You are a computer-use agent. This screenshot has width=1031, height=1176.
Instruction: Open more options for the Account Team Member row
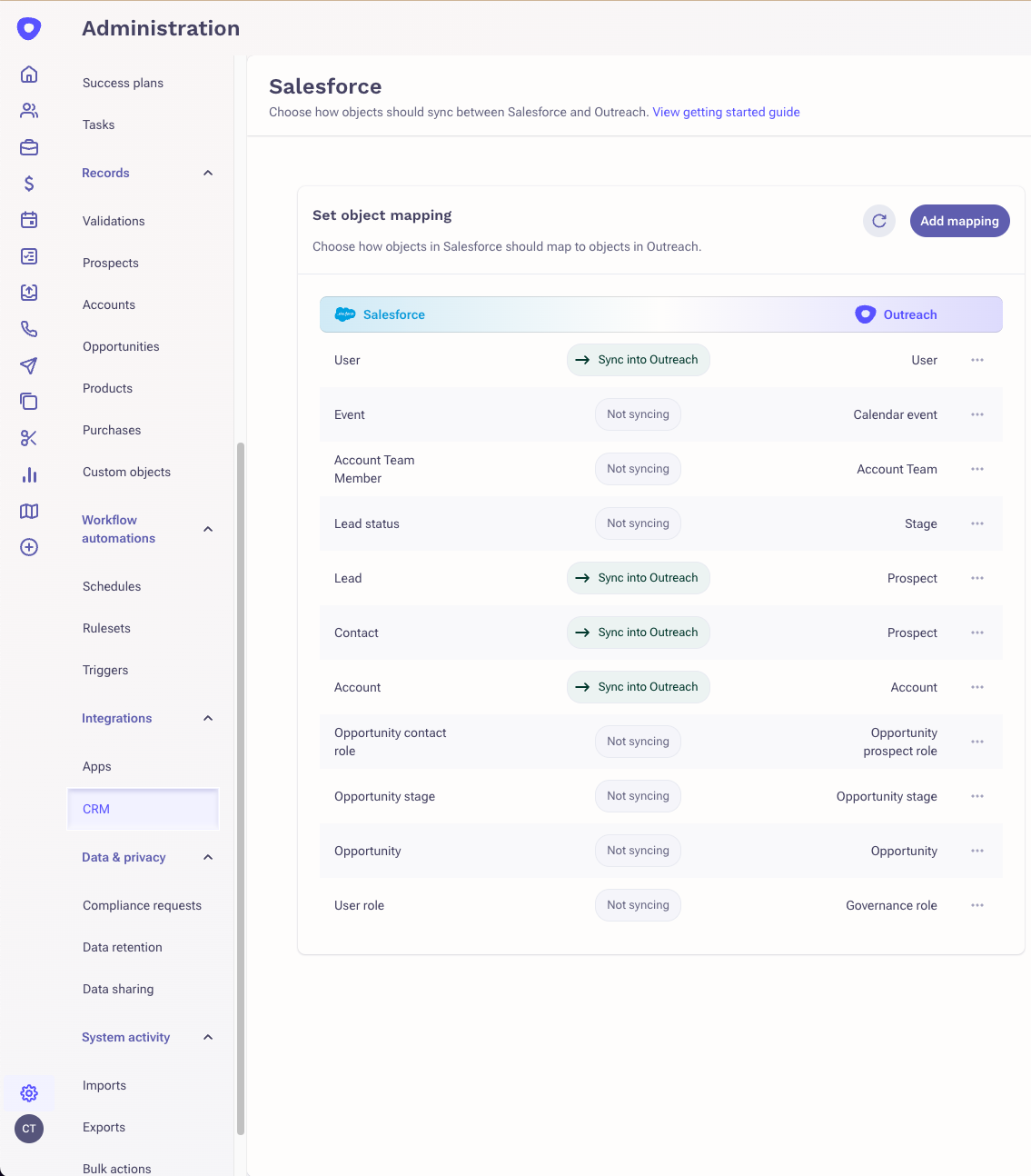tap(977, 469)
